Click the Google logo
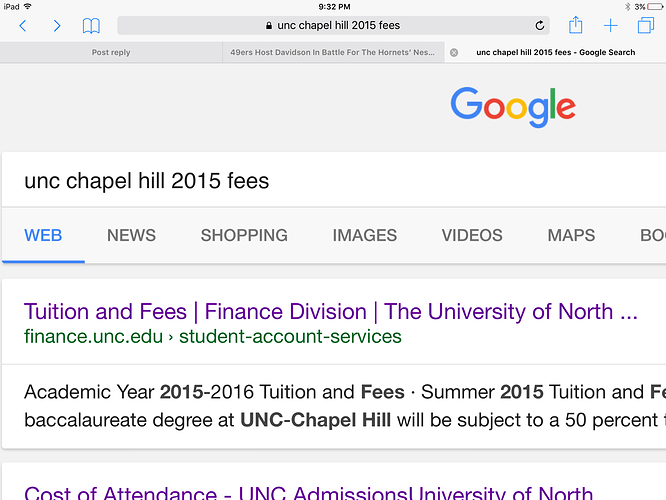This screenshot has height=500, width=666. coord(513,107)
